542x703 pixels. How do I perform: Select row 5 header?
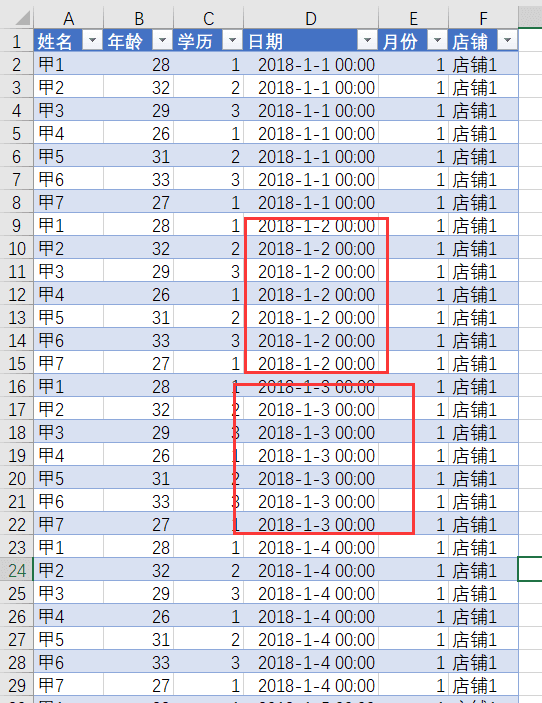point(17,133)
